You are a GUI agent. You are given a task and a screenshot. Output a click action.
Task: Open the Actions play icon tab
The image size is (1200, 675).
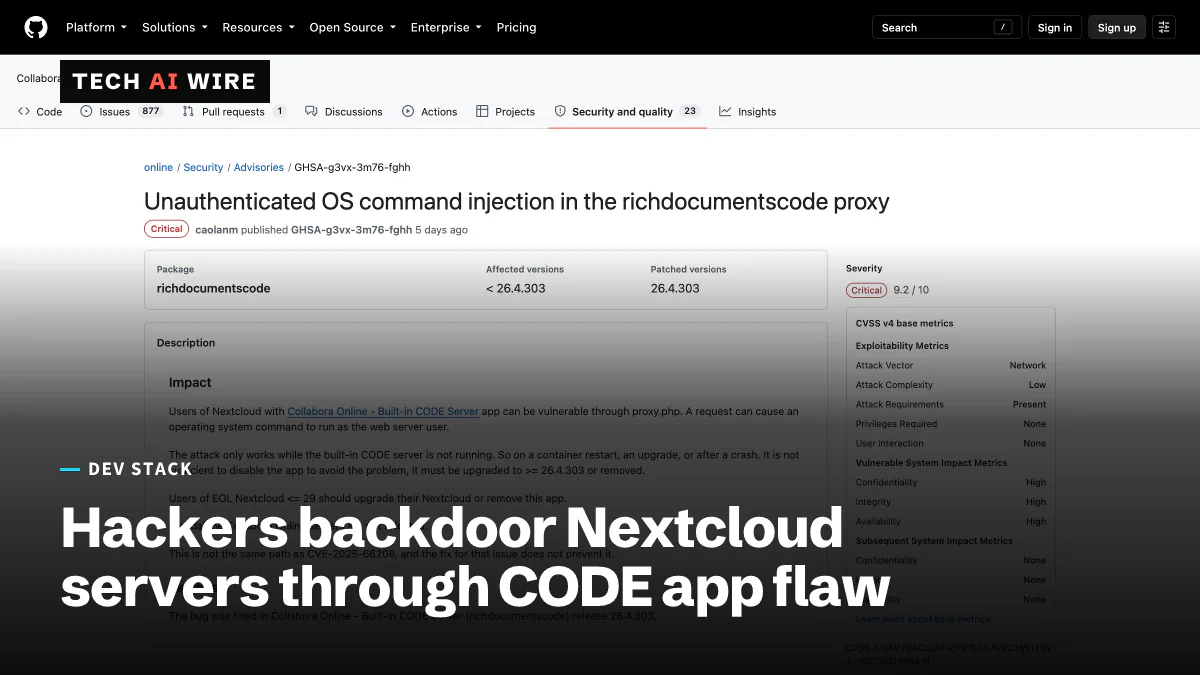(x=408, y=111)
